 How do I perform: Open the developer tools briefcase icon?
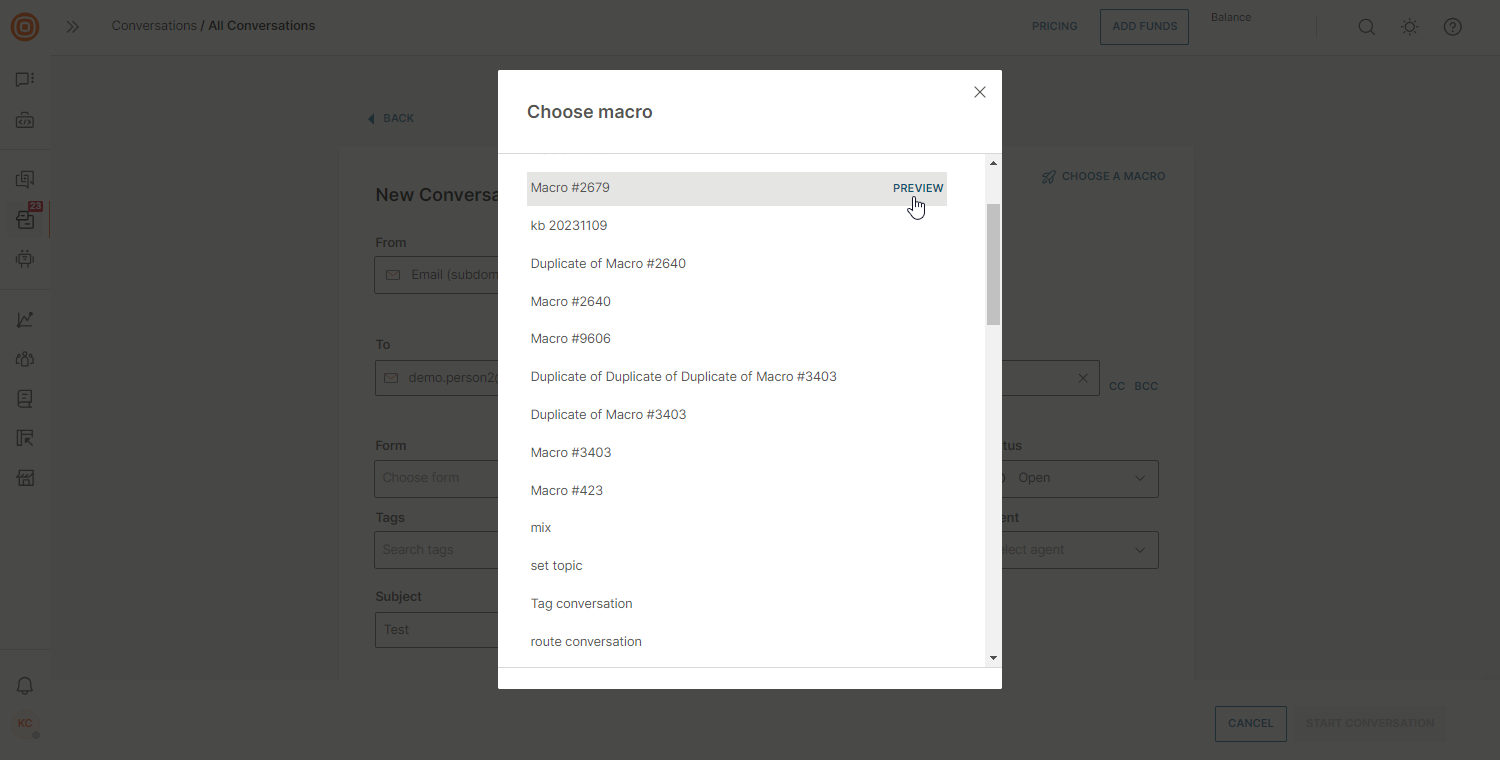click(x=25, y=121)
